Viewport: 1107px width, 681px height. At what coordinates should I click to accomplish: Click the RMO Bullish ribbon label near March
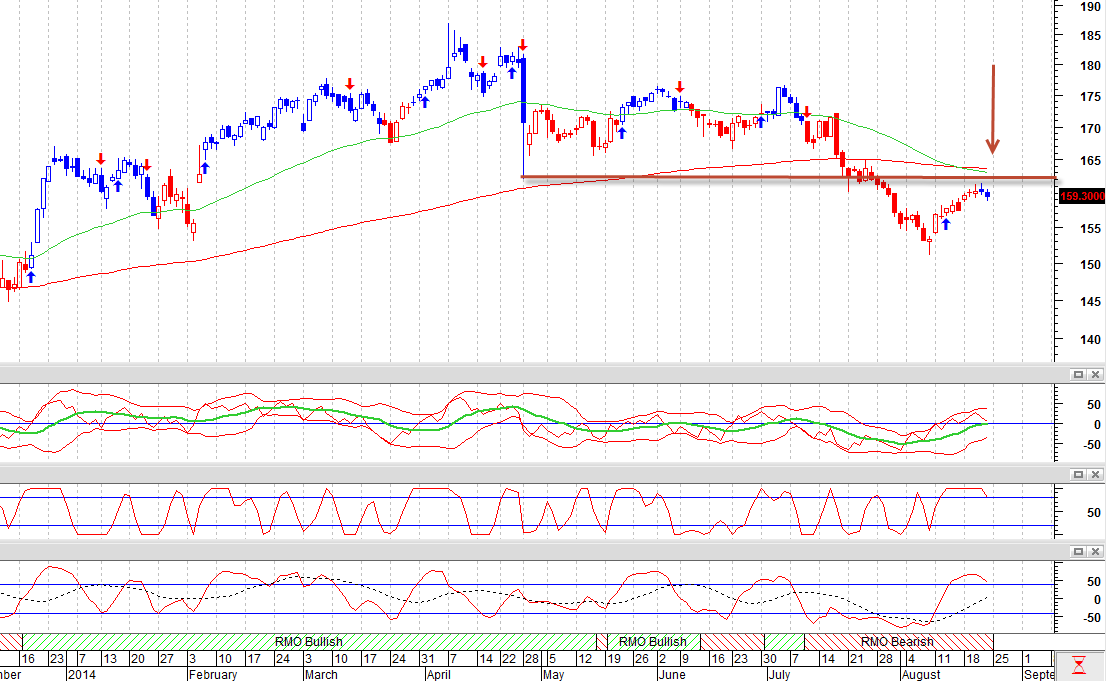(x=309, y=641)
